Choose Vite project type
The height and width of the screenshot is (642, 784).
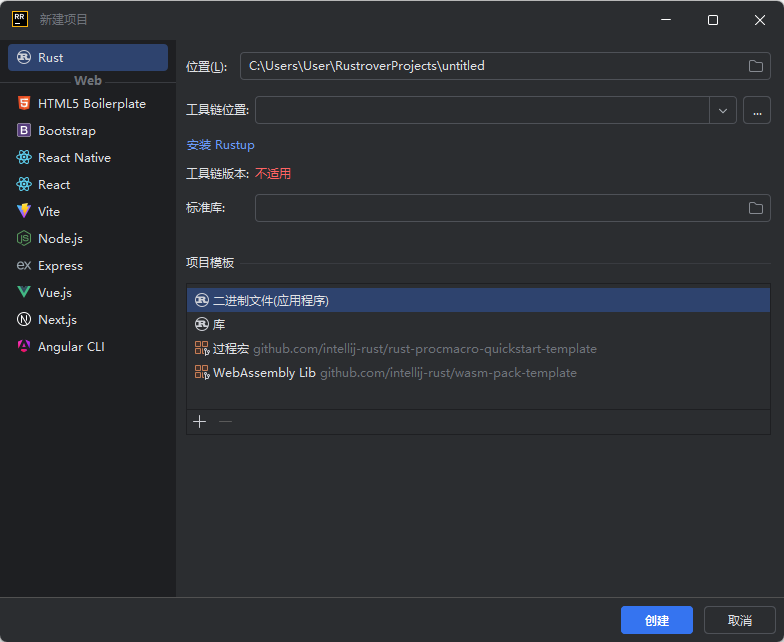(x=88, y=212)
